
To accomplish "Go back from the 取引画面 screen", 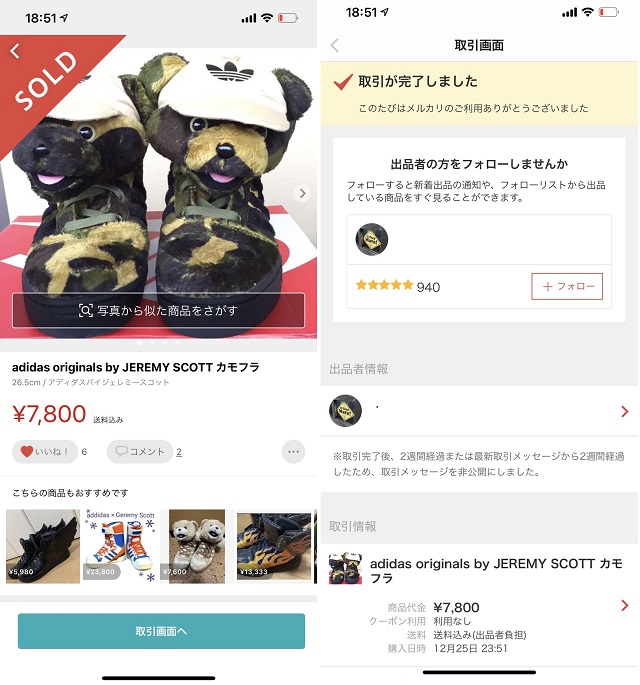I will click(x=335, y=45).
